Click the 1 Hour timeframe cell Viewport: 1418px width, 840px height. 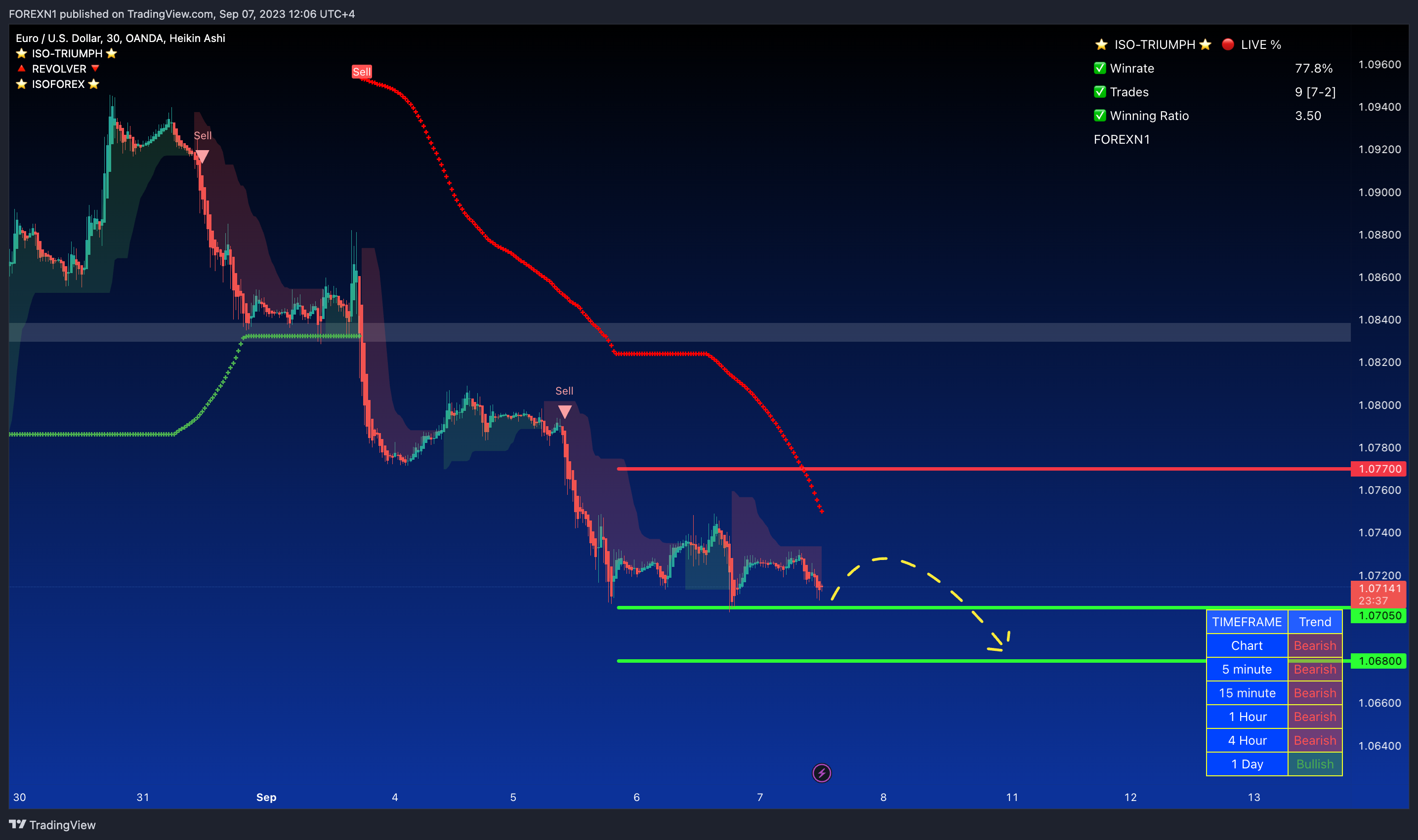point(1247,717)
